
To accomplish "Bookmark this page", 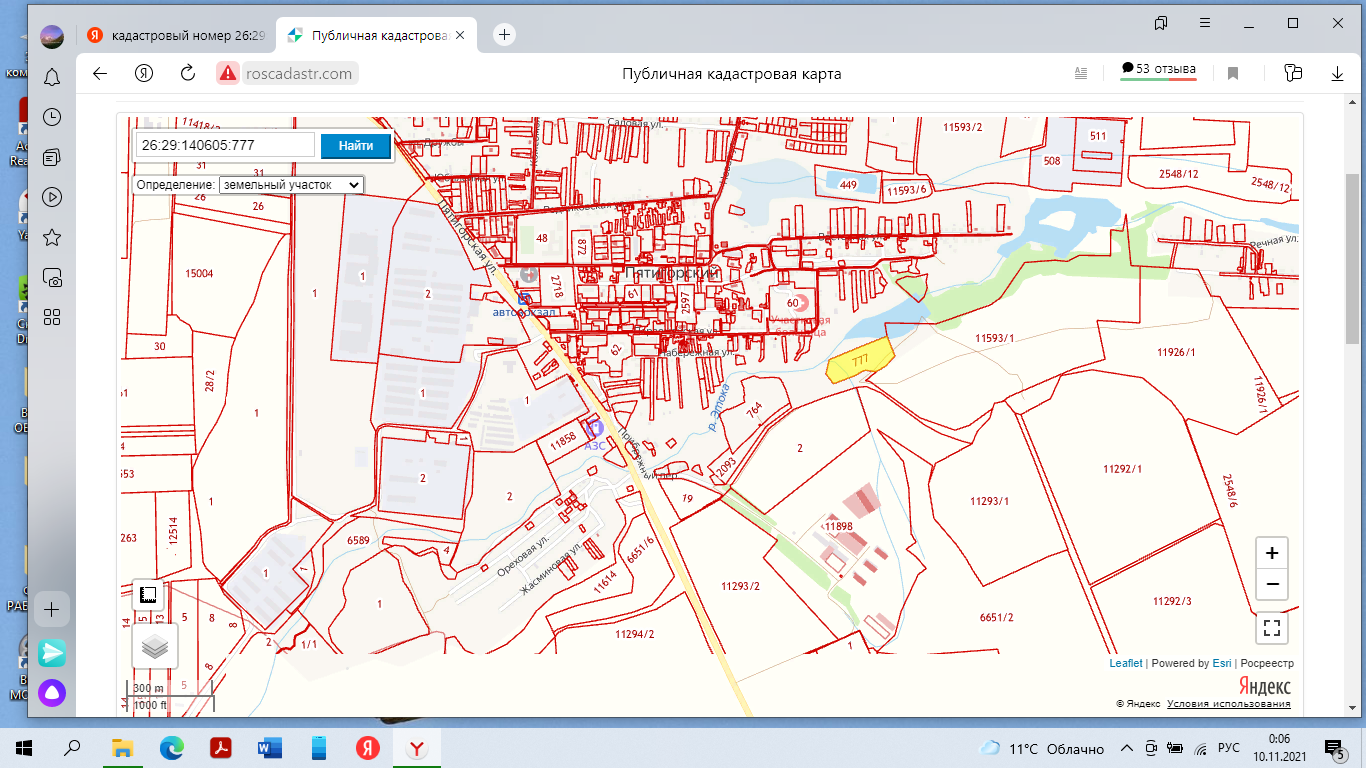I will (x=1233, y=74).
